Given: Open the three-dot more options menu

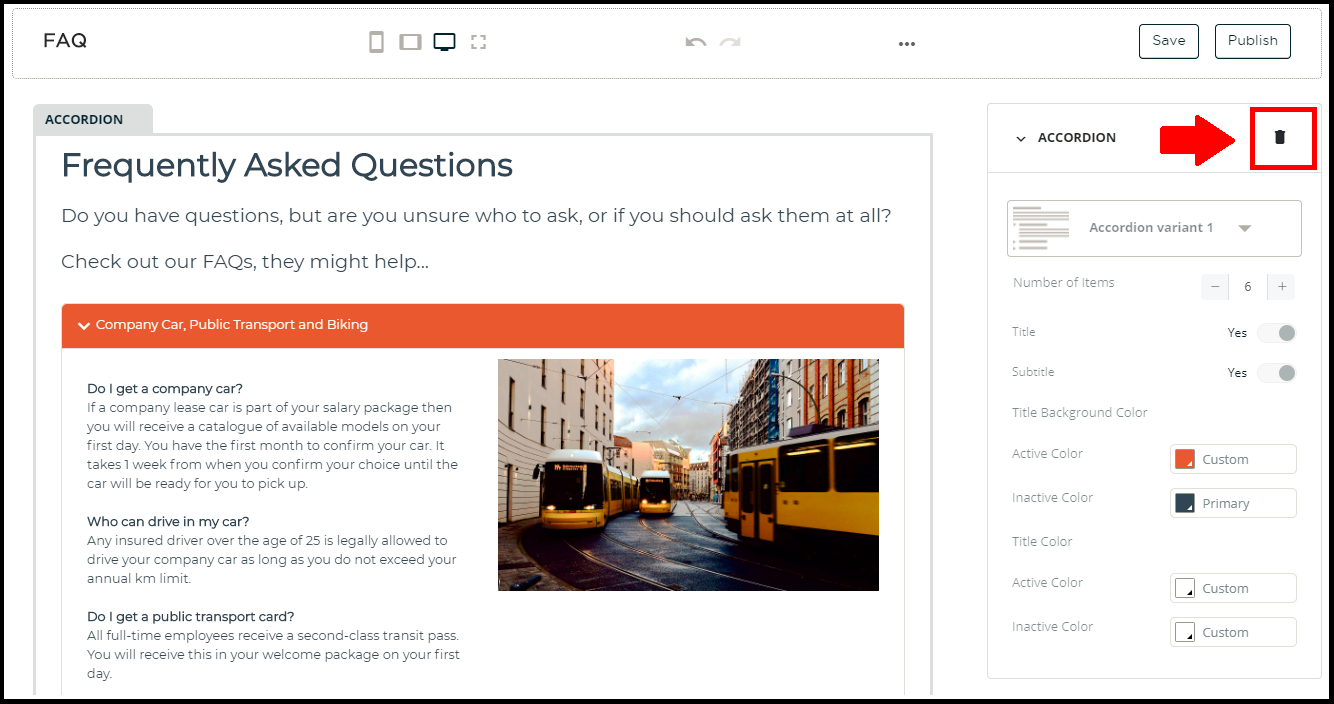Looking at the screenshot, I should tap(907, 44).
